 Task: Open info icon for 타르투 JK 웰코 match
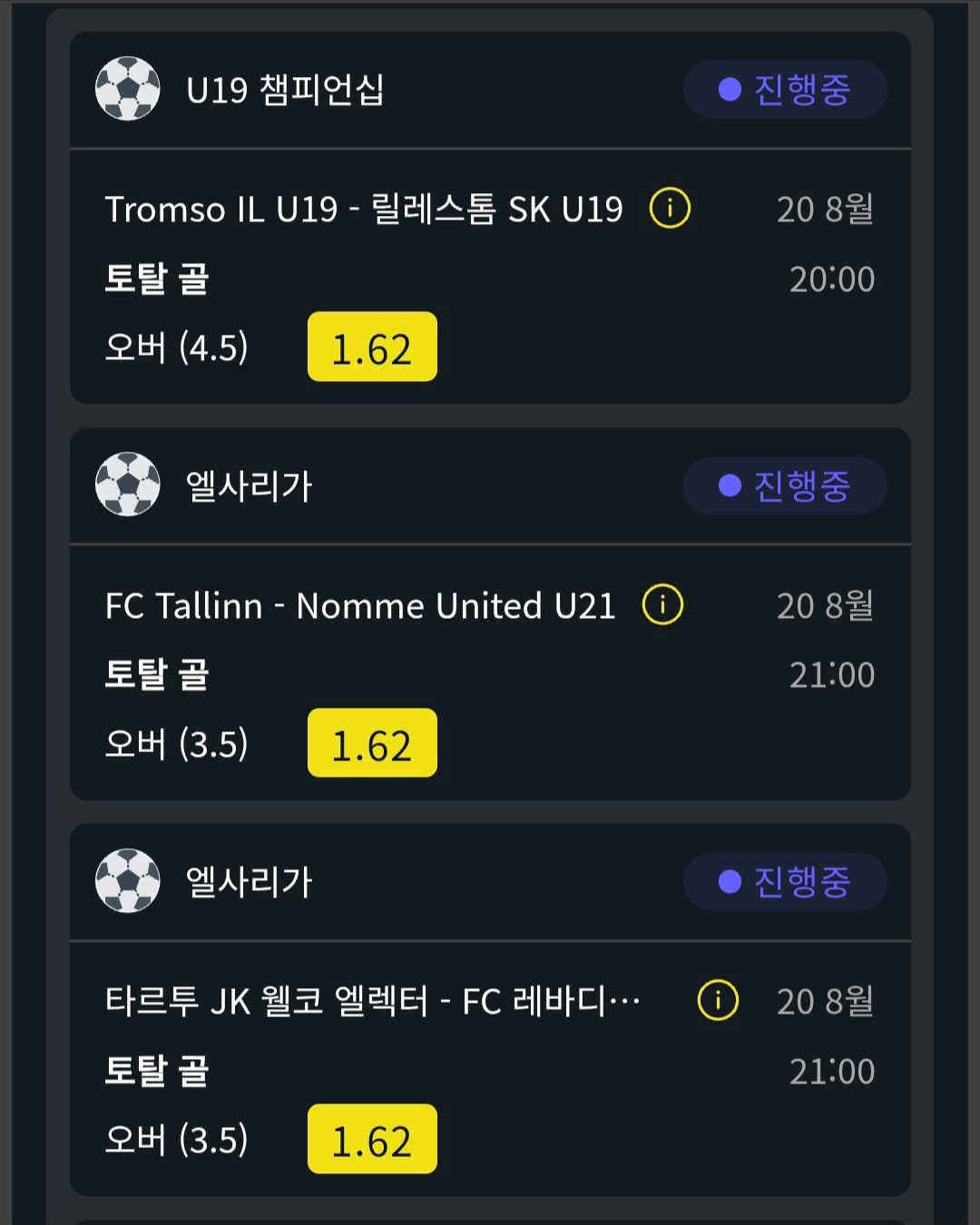pyautogui.click(x=718, y=1000)
